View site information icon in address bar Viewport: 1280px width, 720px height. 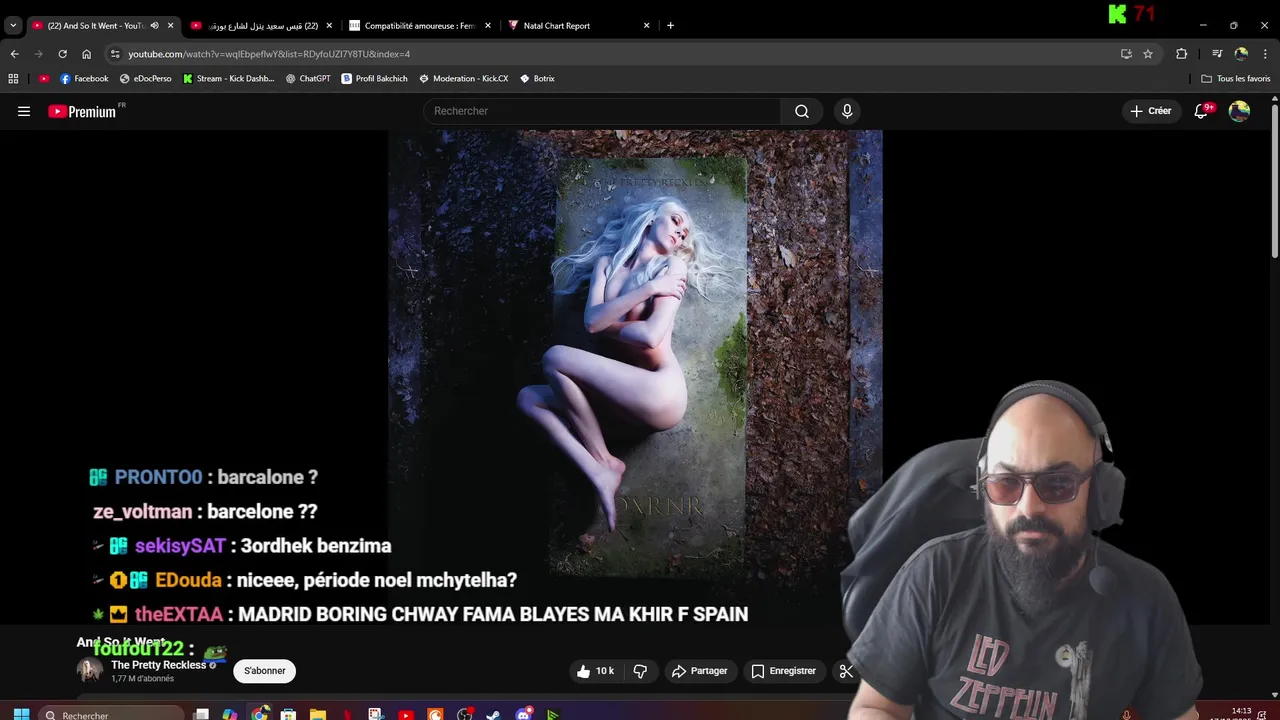115,54
